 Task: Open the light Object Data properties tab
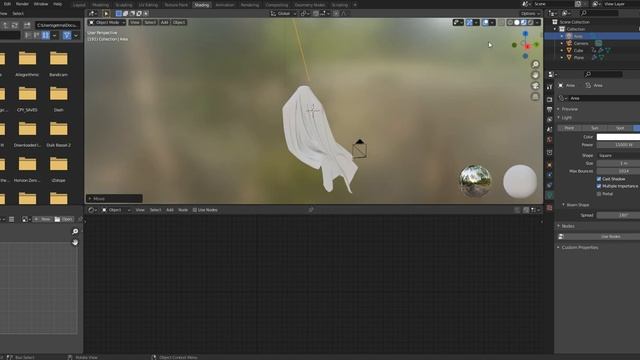coord(549,196)
